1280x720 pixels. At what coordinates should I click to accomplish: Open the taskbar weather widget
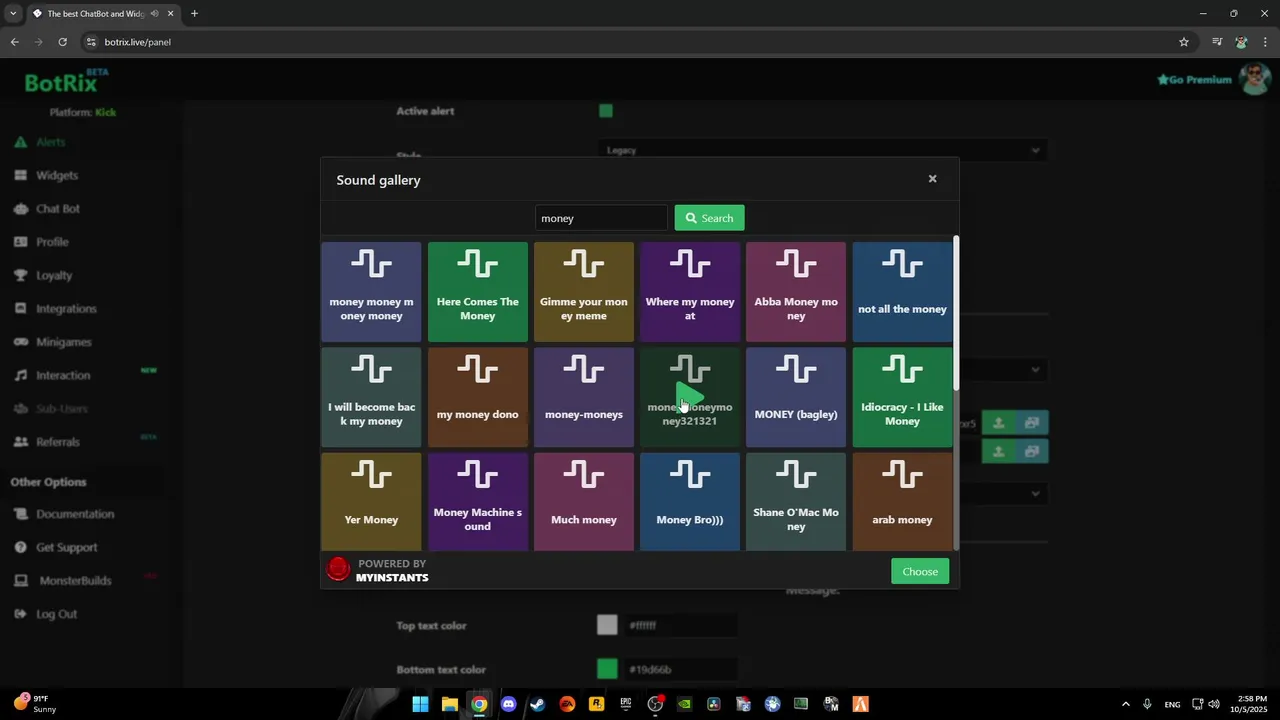[x=35, y=704]
